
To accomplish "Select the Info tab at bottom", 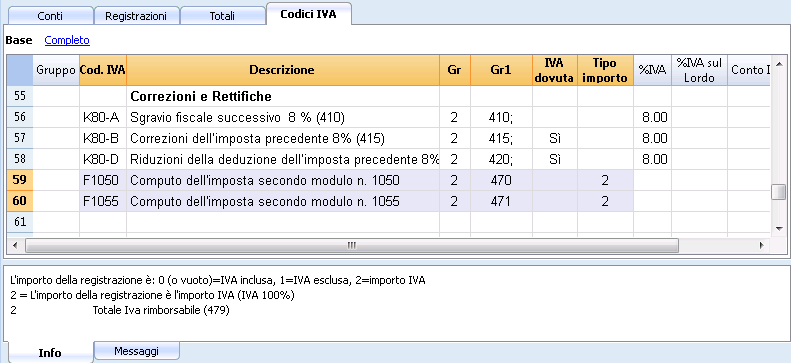I will (50, 352).
